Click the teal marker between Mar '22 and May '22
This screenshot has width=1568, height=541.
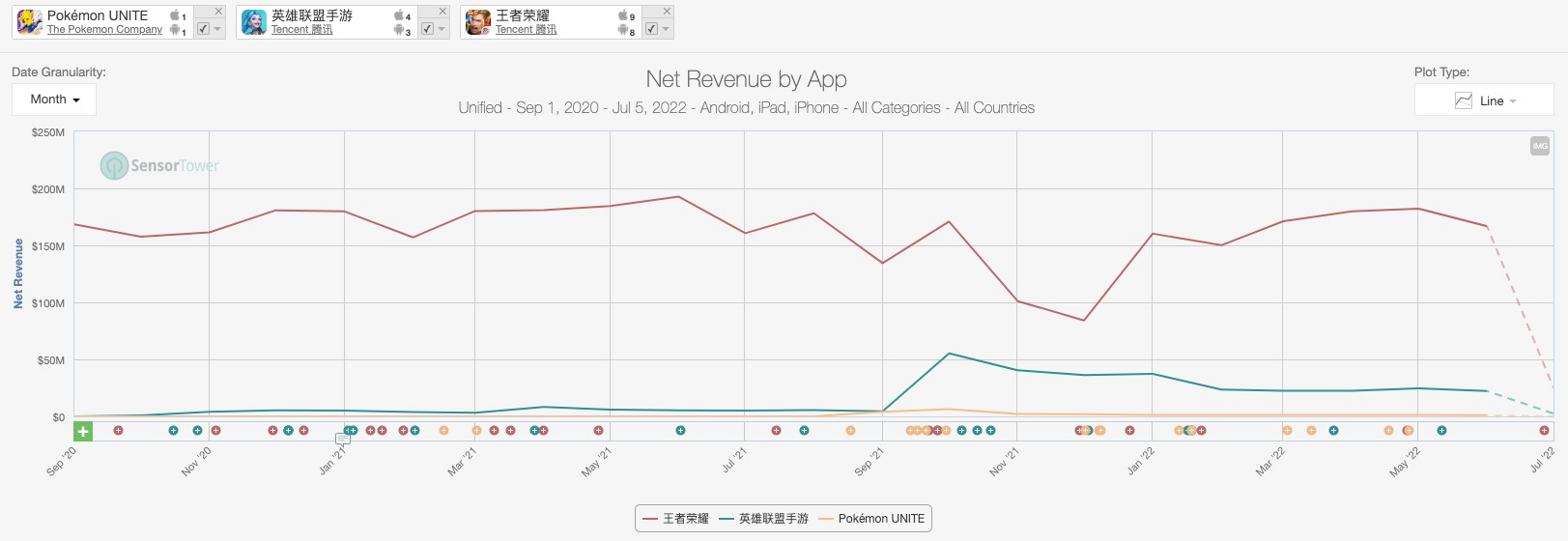tap(1333, 431)
